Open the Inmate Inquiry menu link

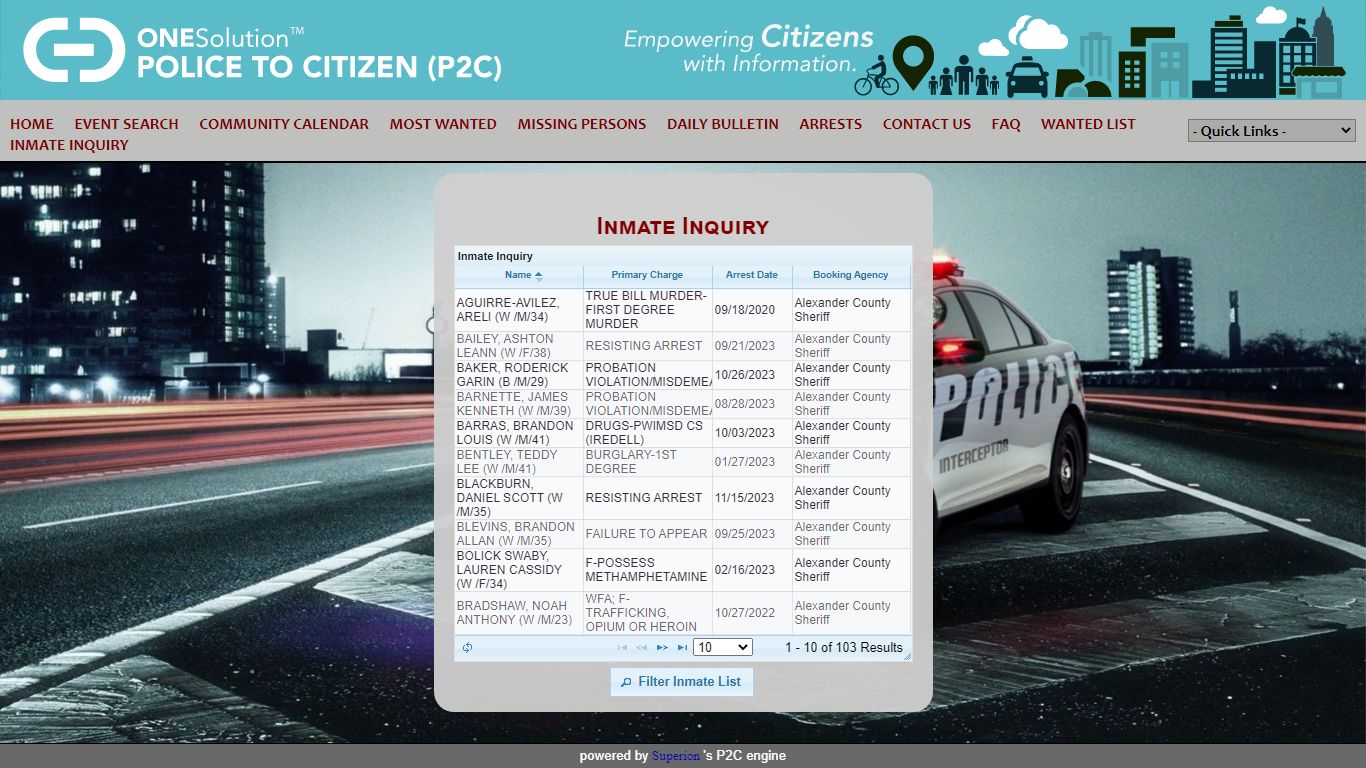(69, 145)
